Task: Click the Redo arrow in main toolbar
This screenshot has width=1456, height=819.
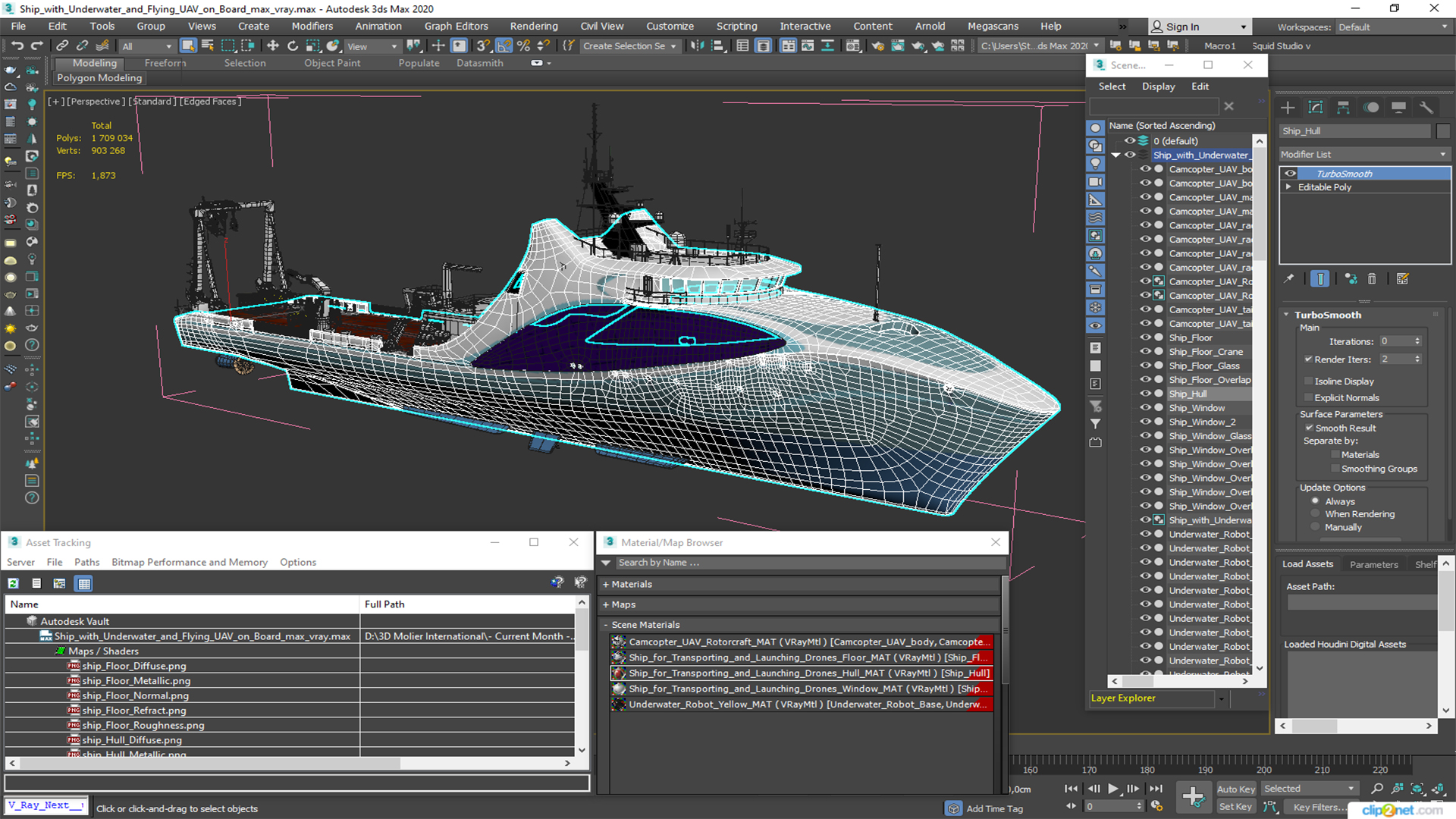Action: (36, 45)
